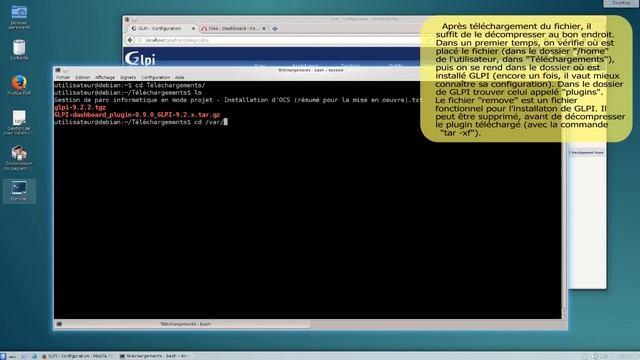Click the Firefox back arrow button
Image resolution: width=640 pixels, height=360 pixels.
[130, 40]
